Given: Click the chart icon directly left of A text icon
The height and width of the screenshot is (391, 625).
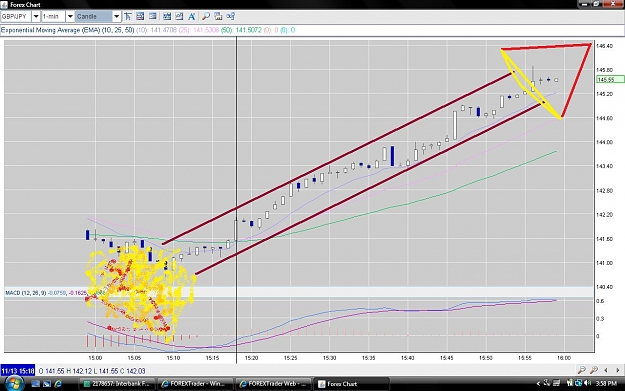Looking at the screenshot, I should coord(179,16).
